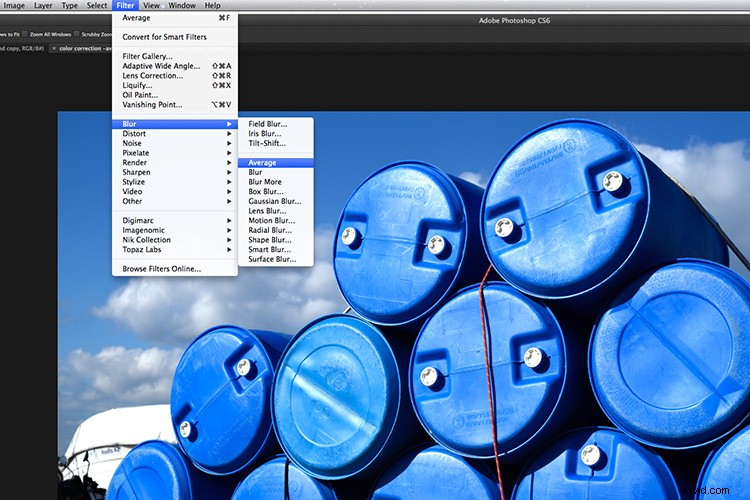
Task: Expand the Render submenu
Action: 175,162
